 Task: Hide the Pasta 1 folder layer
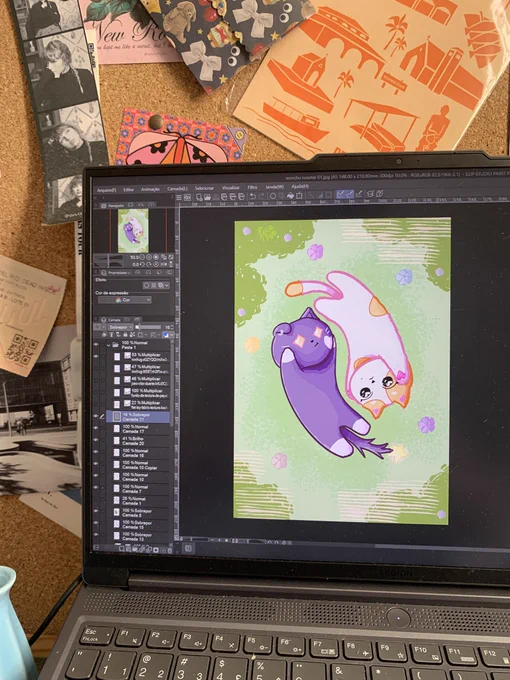(96, 344)
